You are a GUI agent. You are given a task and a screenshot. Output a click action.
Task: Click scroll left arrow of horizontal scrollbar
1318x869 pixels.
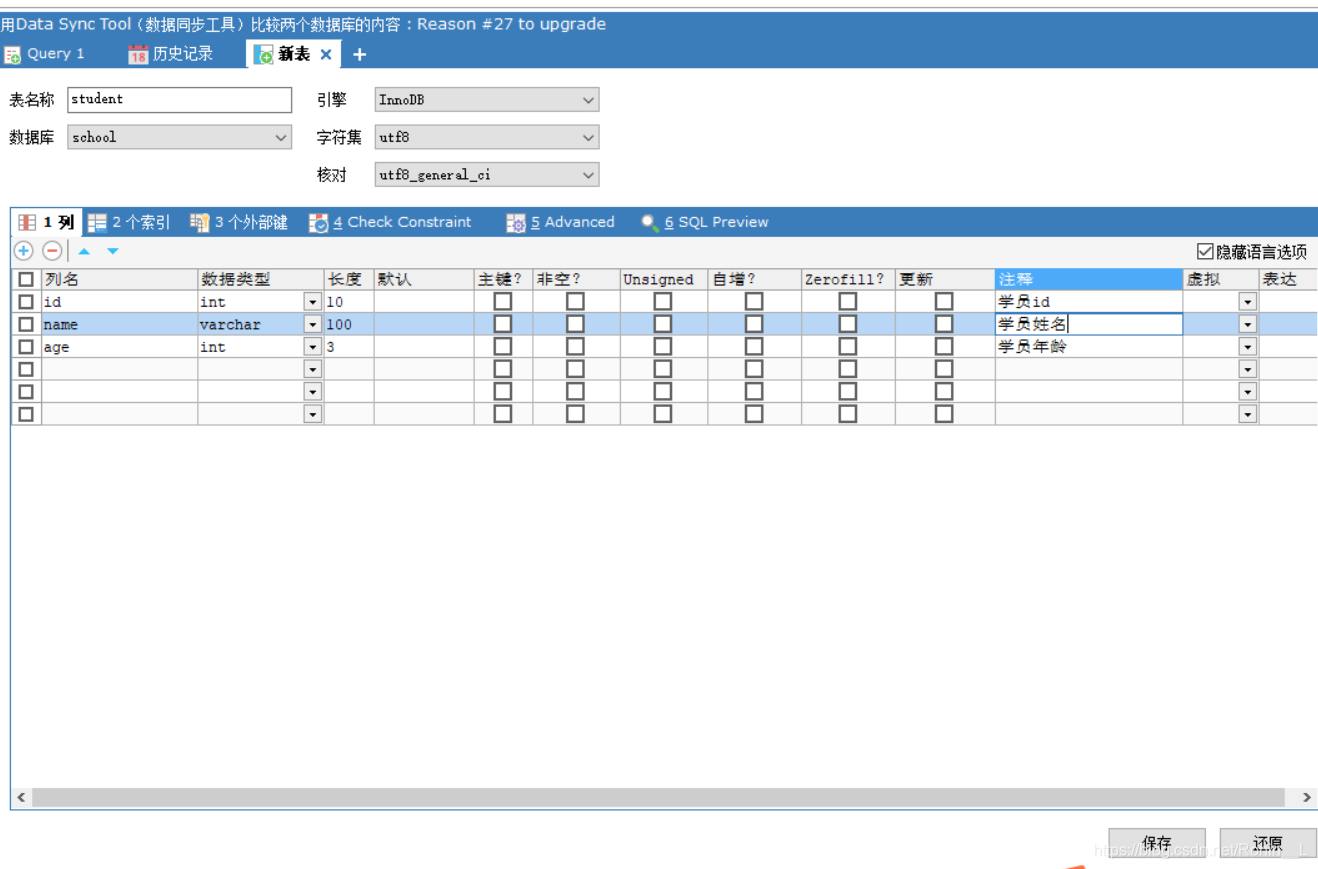coord(21,797)
